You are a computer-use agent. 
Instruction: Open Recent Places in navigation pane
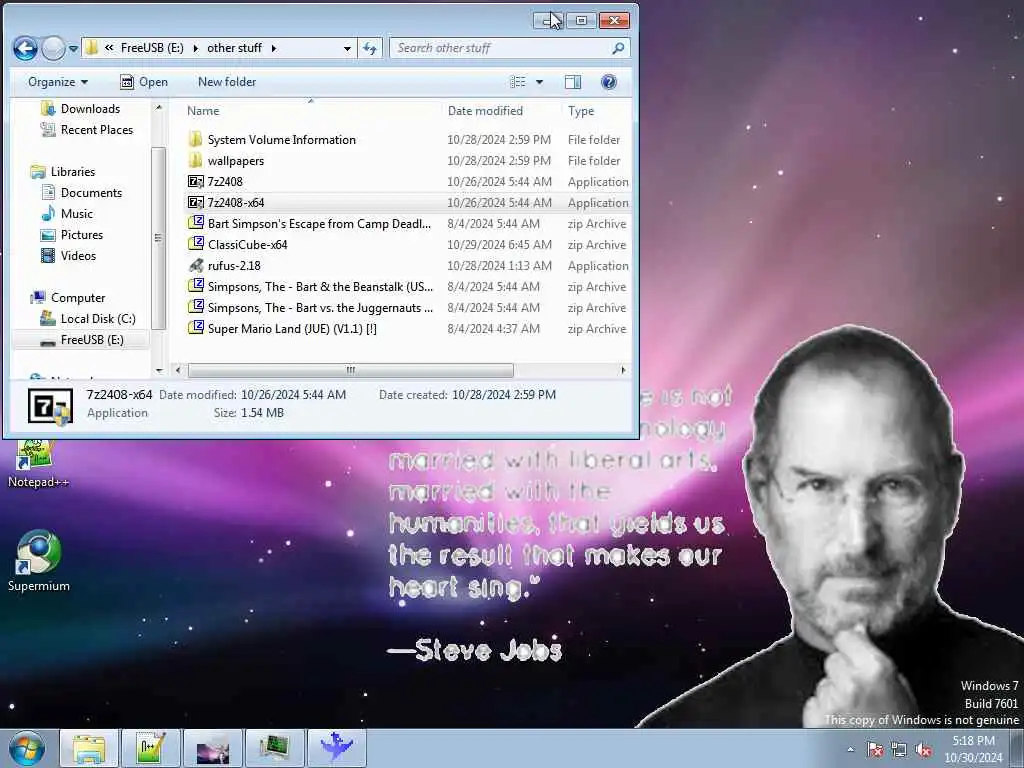point(97,130)
